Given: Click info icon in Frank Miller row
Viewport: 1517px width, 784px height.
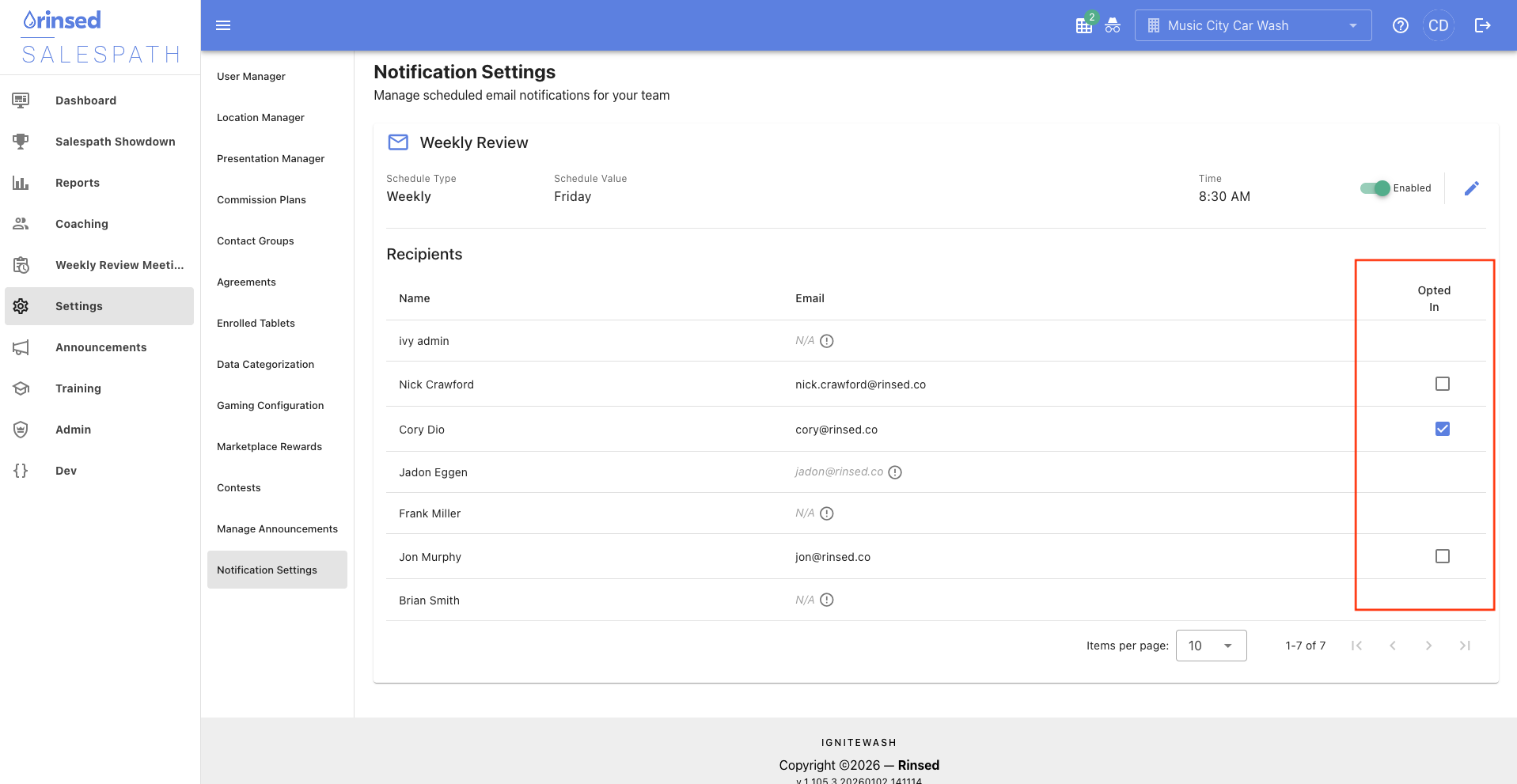Looking at the screenshot, I should pos(827,513).
